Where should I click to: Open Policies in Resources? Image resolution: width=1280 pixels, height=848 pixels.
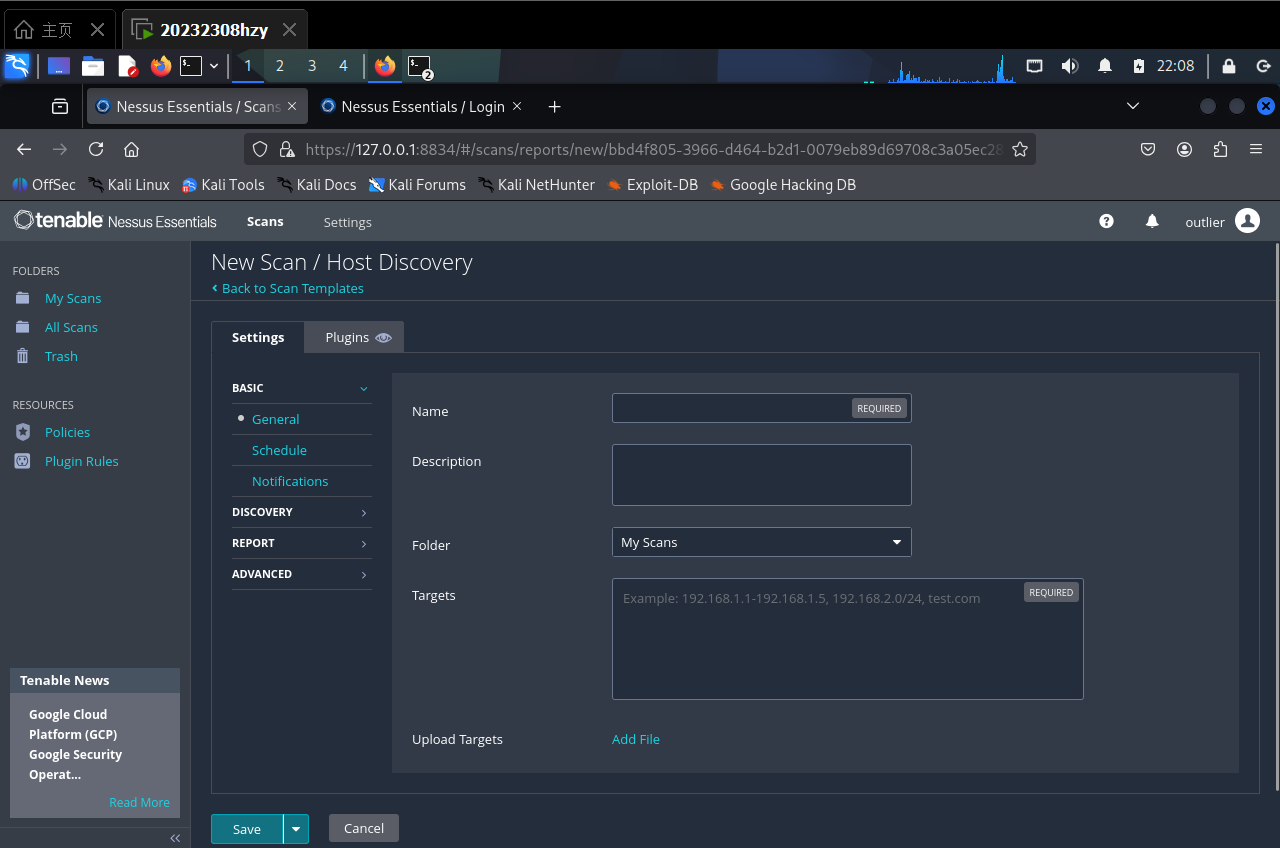click(67, 432)
